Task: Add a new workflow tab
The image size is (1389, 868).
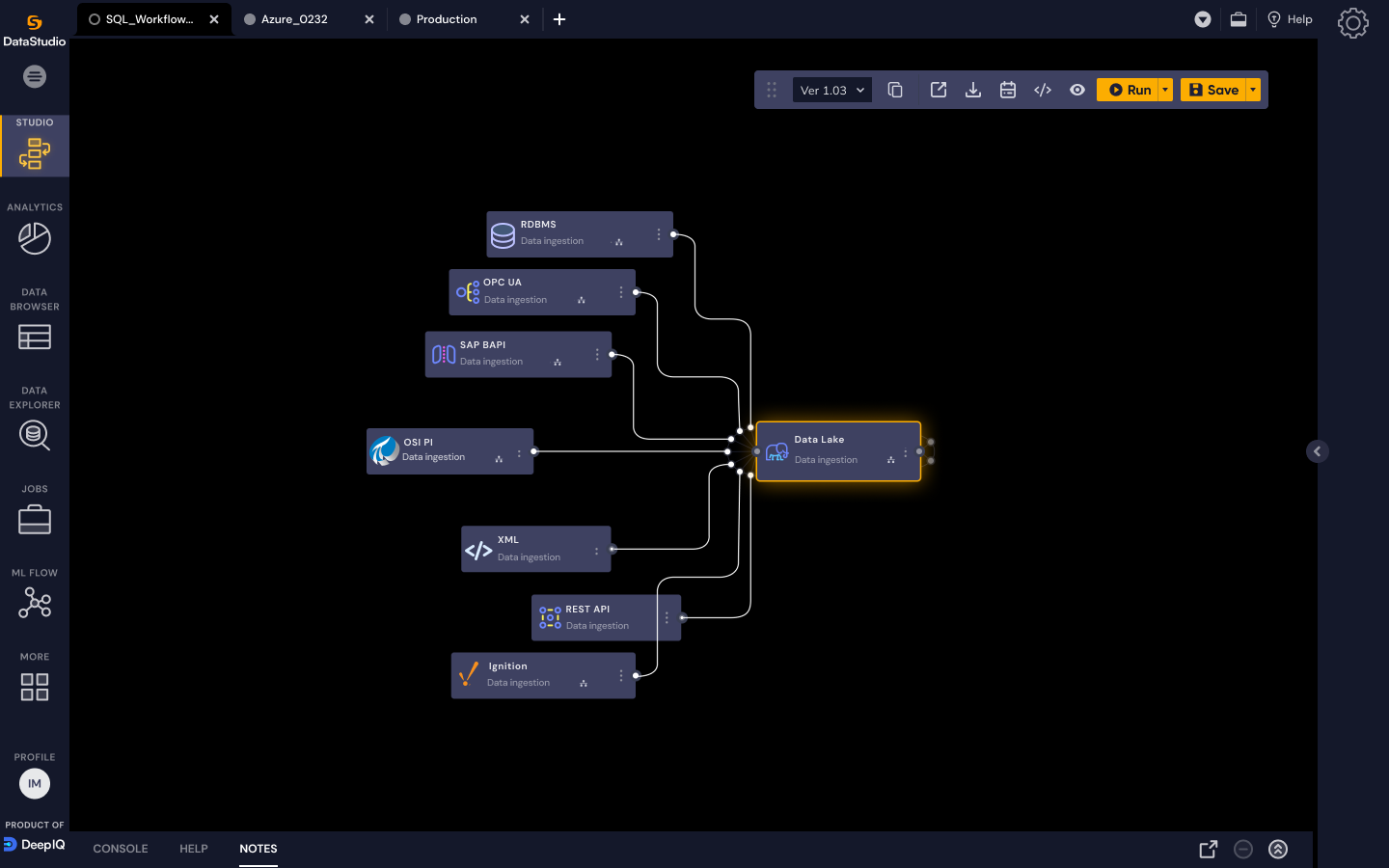Action: click(559, 19)
